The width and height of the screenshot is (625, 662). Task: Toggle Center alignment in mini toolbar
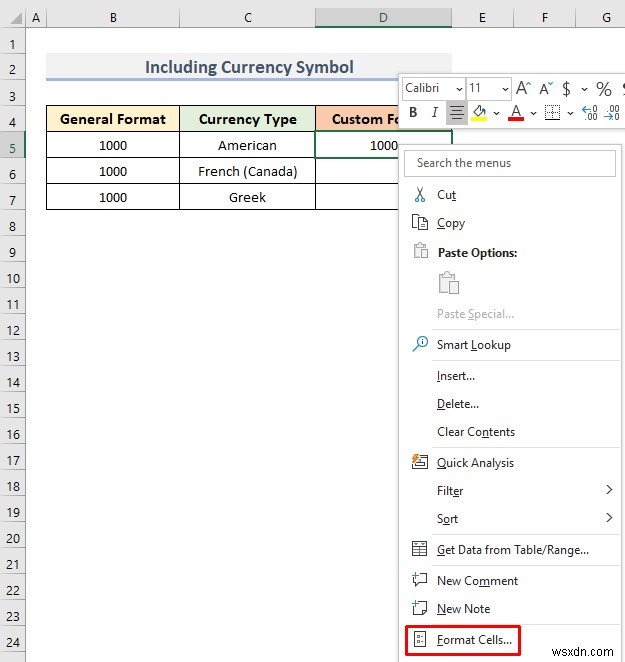(457, 113)
